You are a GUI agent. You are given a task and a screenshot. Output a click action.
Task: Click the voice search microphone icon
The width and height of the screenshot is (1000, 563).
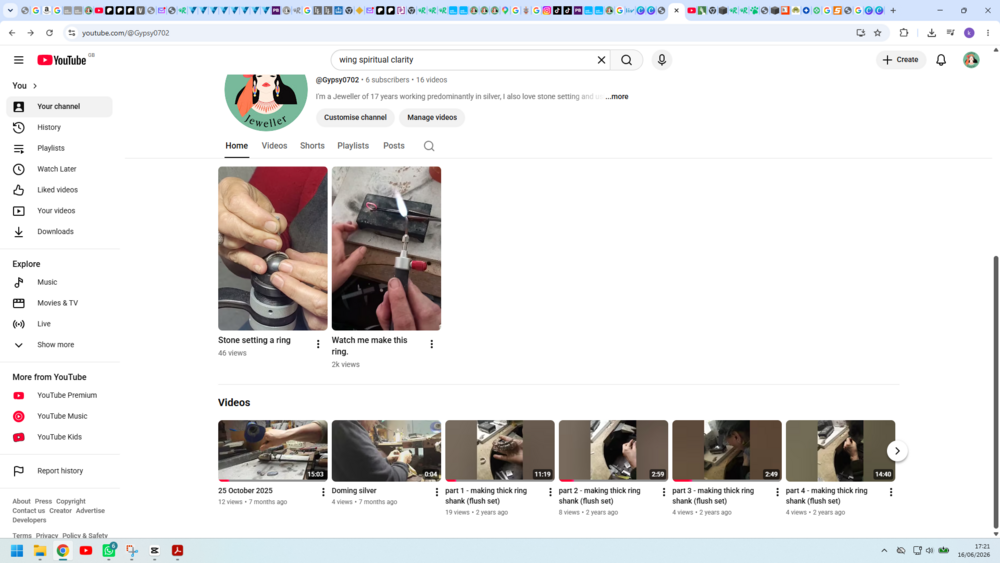(x=661, y=60)
